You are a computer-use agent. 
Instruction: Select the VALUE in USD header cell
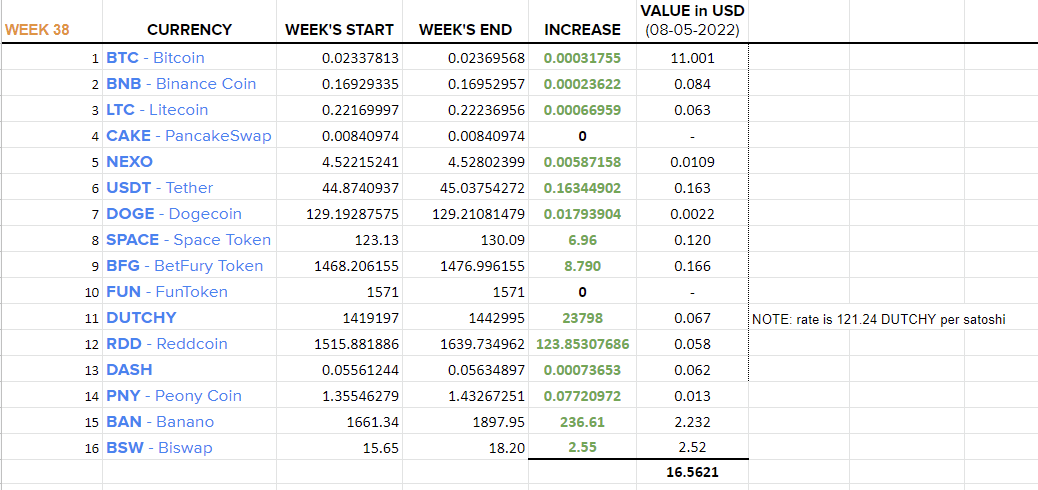692,20
